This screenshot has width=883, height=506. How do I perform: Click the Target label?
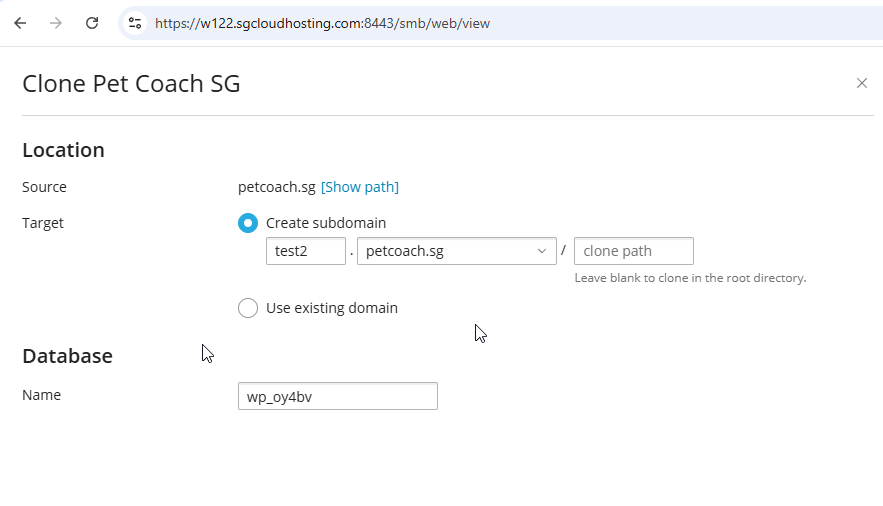43,223
